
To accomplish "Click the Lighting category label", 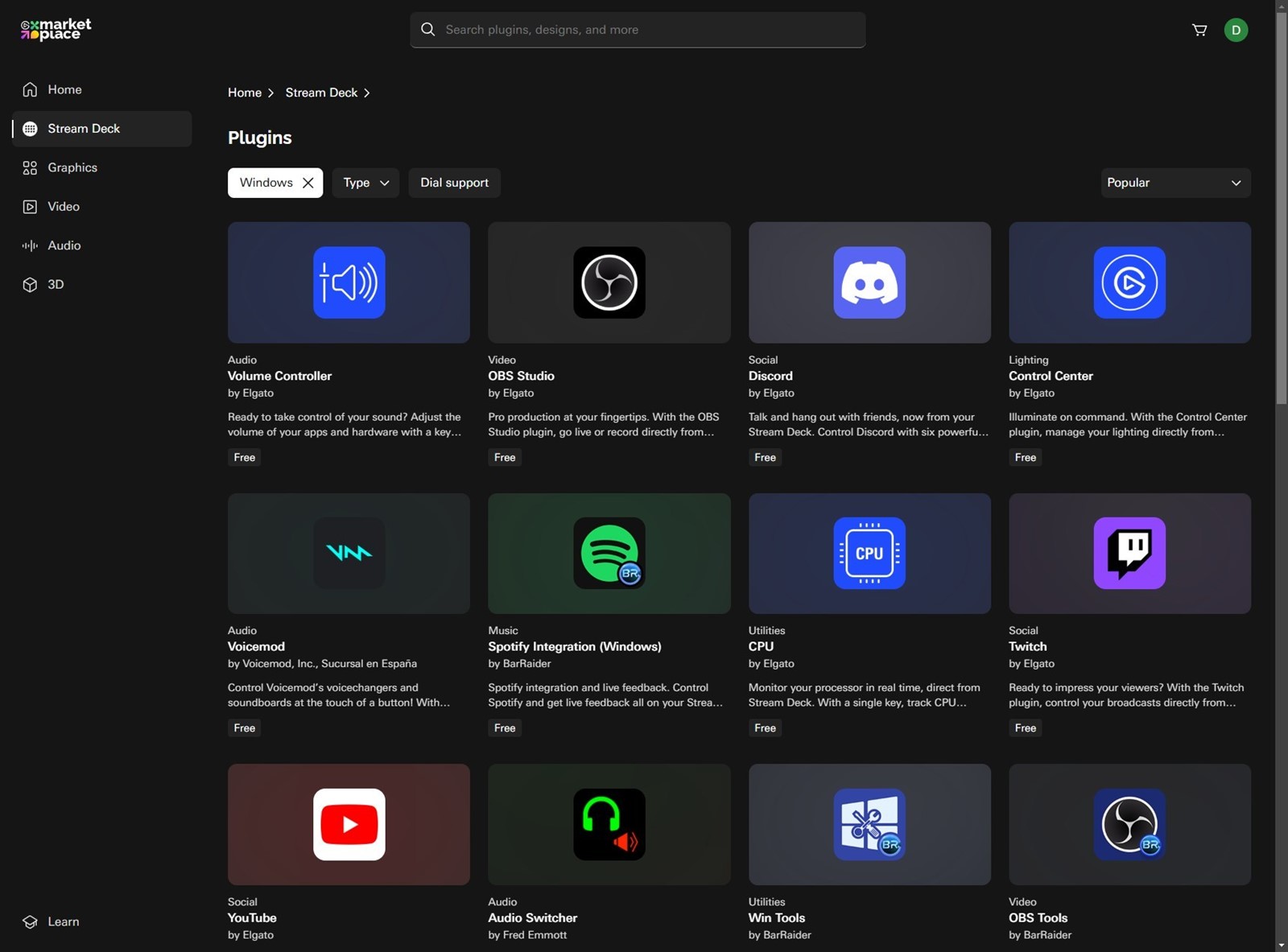I will tap(1029, 360).
